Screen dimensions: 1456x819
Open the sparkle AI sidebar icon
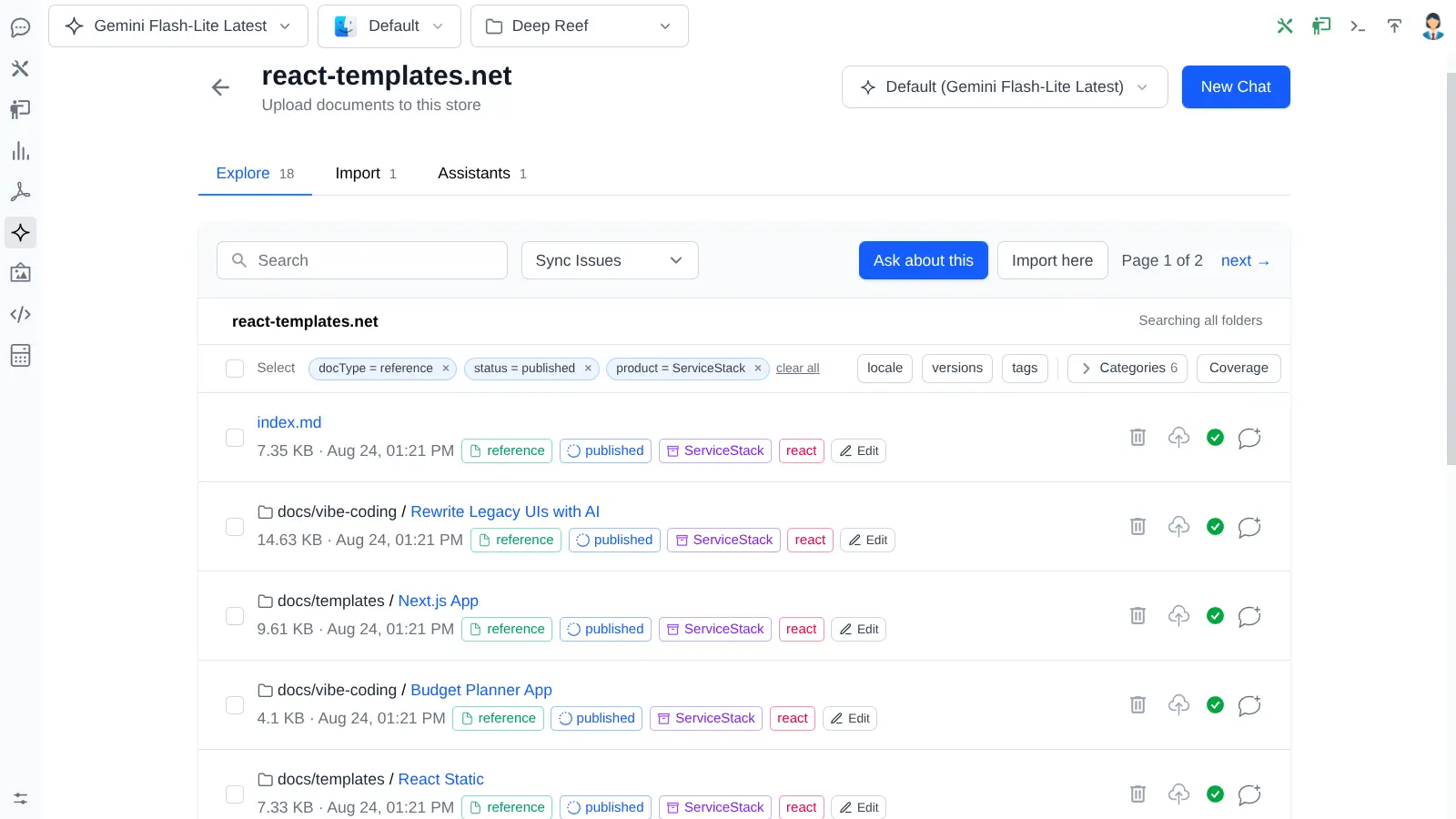[x=20, y=233]
